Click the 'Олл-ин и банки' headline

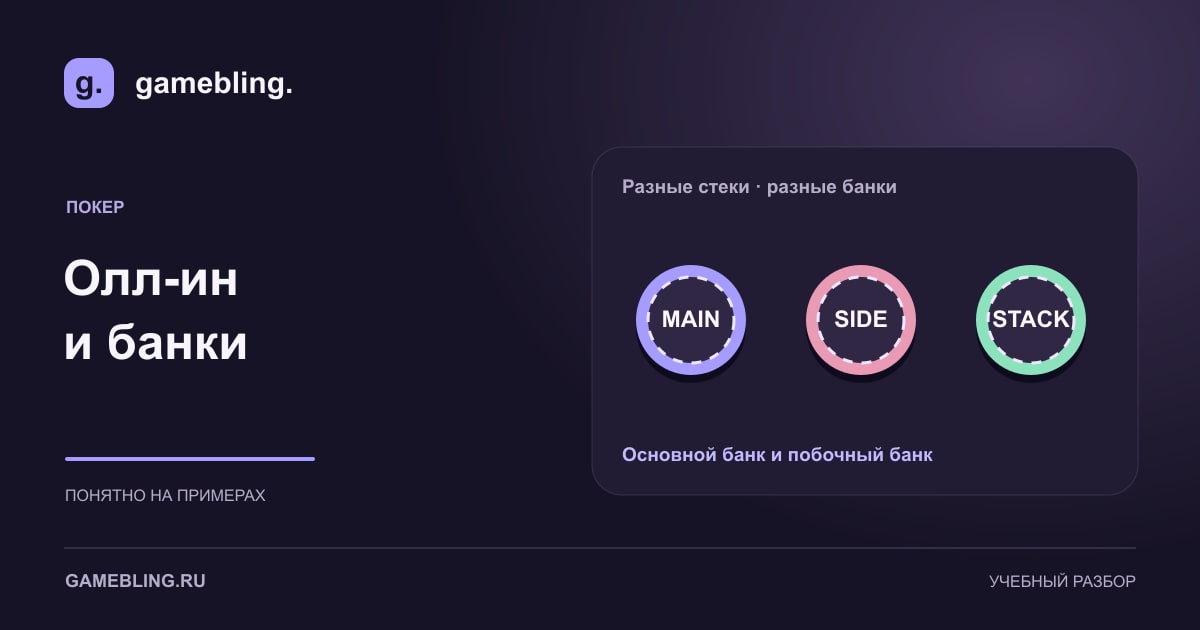(x=156, y=311)
